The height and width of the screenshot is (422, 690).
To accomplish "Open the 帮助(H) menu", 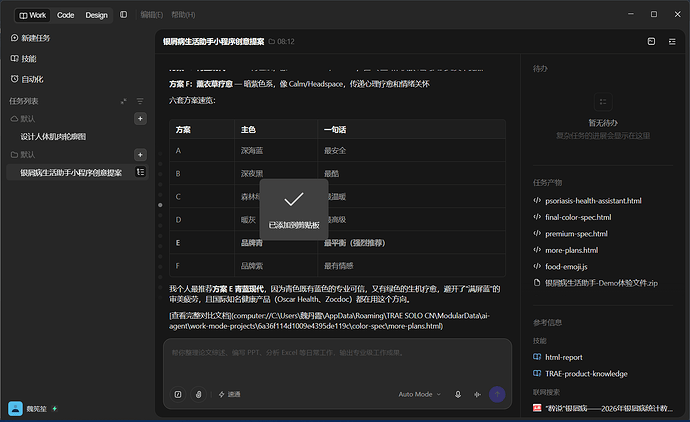I will pos(183,15).
